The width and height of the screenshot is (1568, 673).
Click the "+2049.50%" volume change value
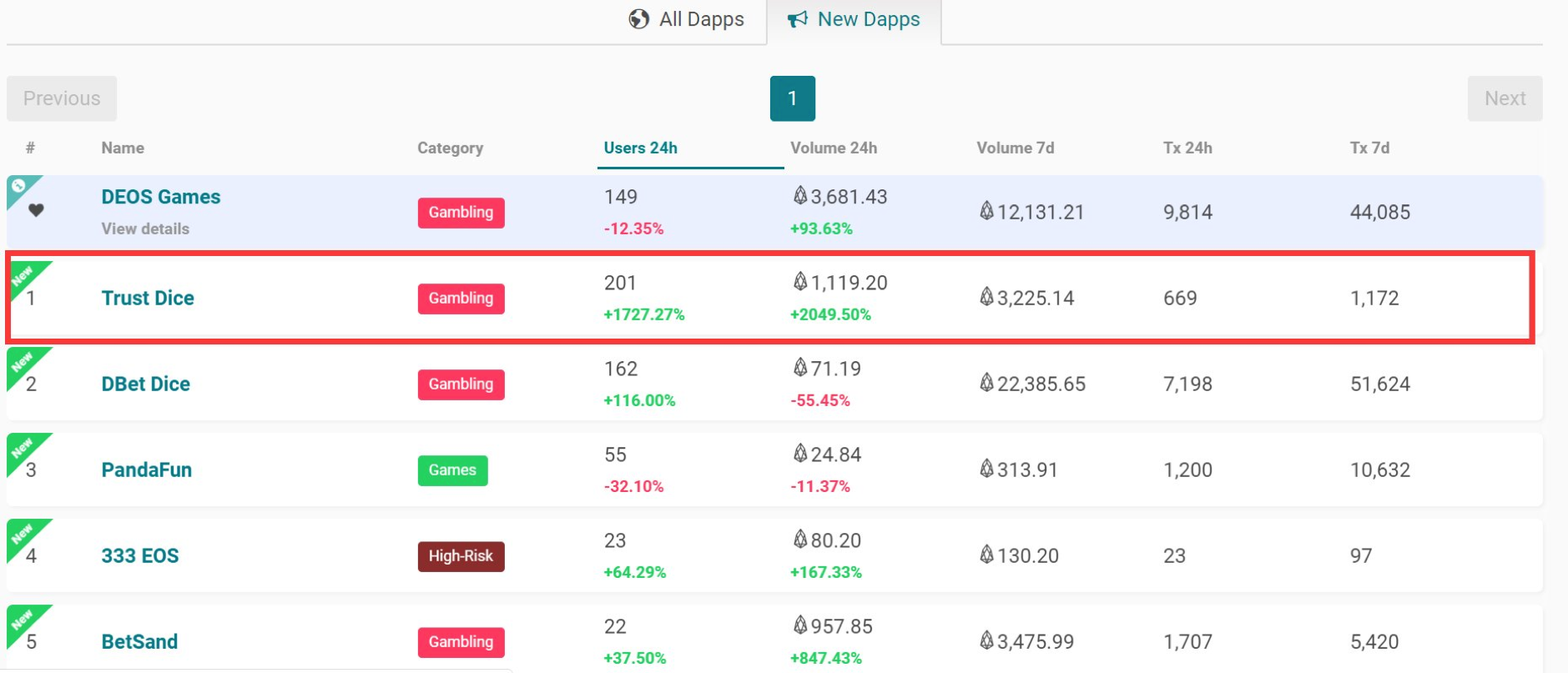(831, 314)
